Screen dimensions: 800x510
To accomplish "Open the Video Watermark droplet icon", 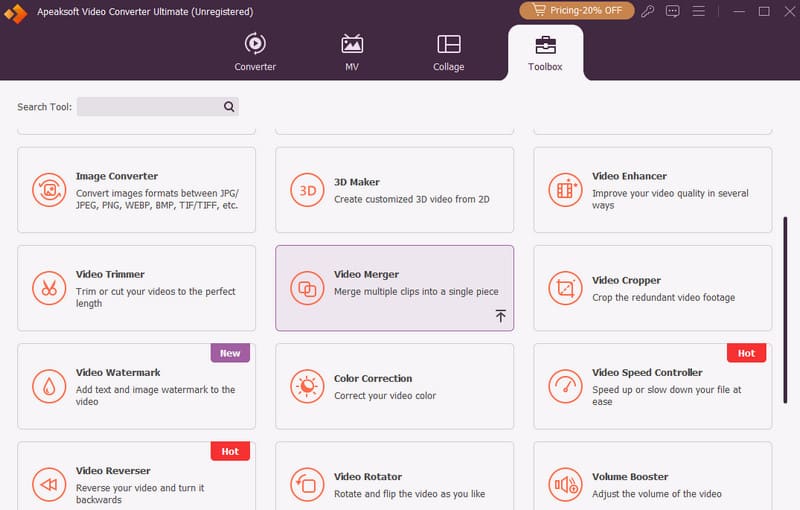I will coord(48,386).
